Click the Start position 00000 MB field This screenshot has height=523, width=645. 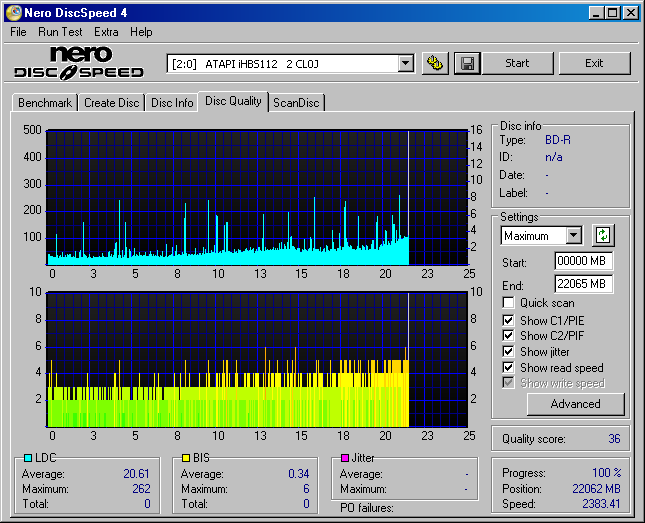pyautogui.click(x=583, y=261)
